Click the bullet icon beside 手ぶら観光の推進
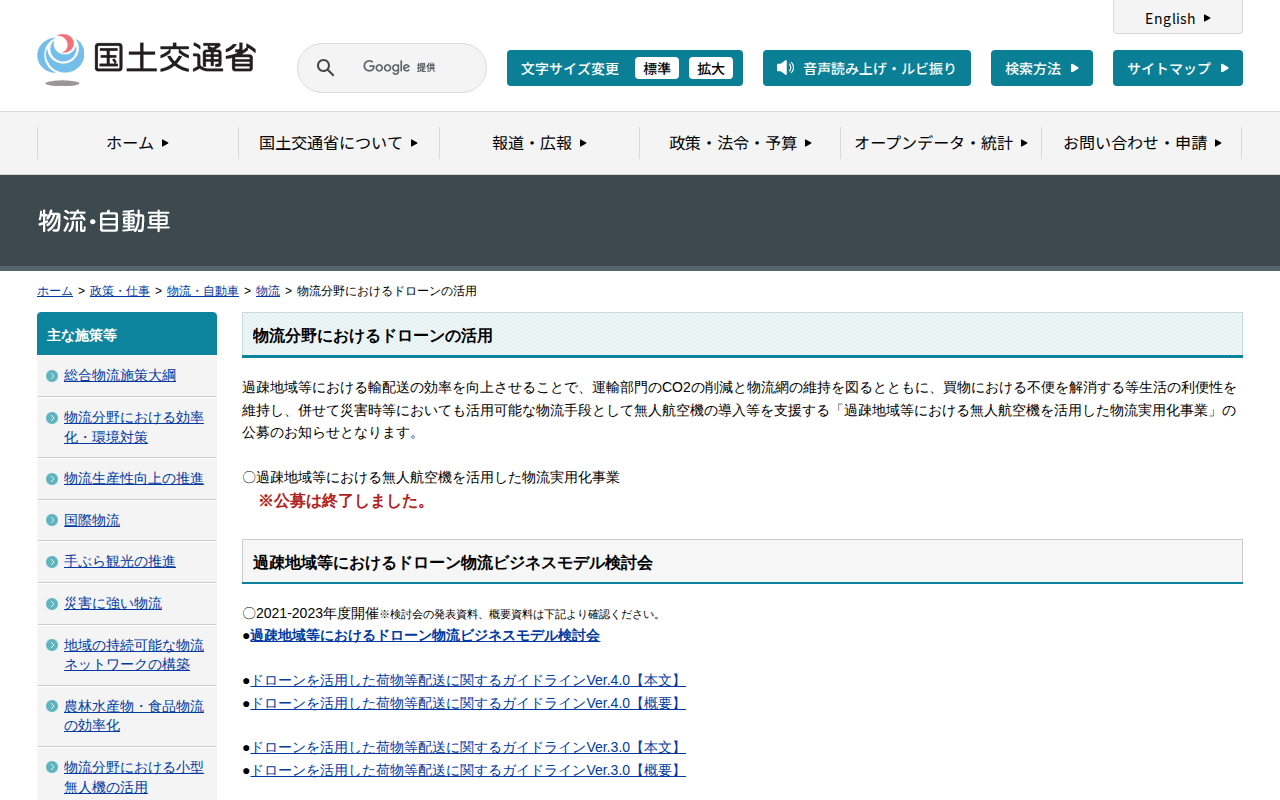Viewport: 1280px width, 800px height. [x=52, y=562]
